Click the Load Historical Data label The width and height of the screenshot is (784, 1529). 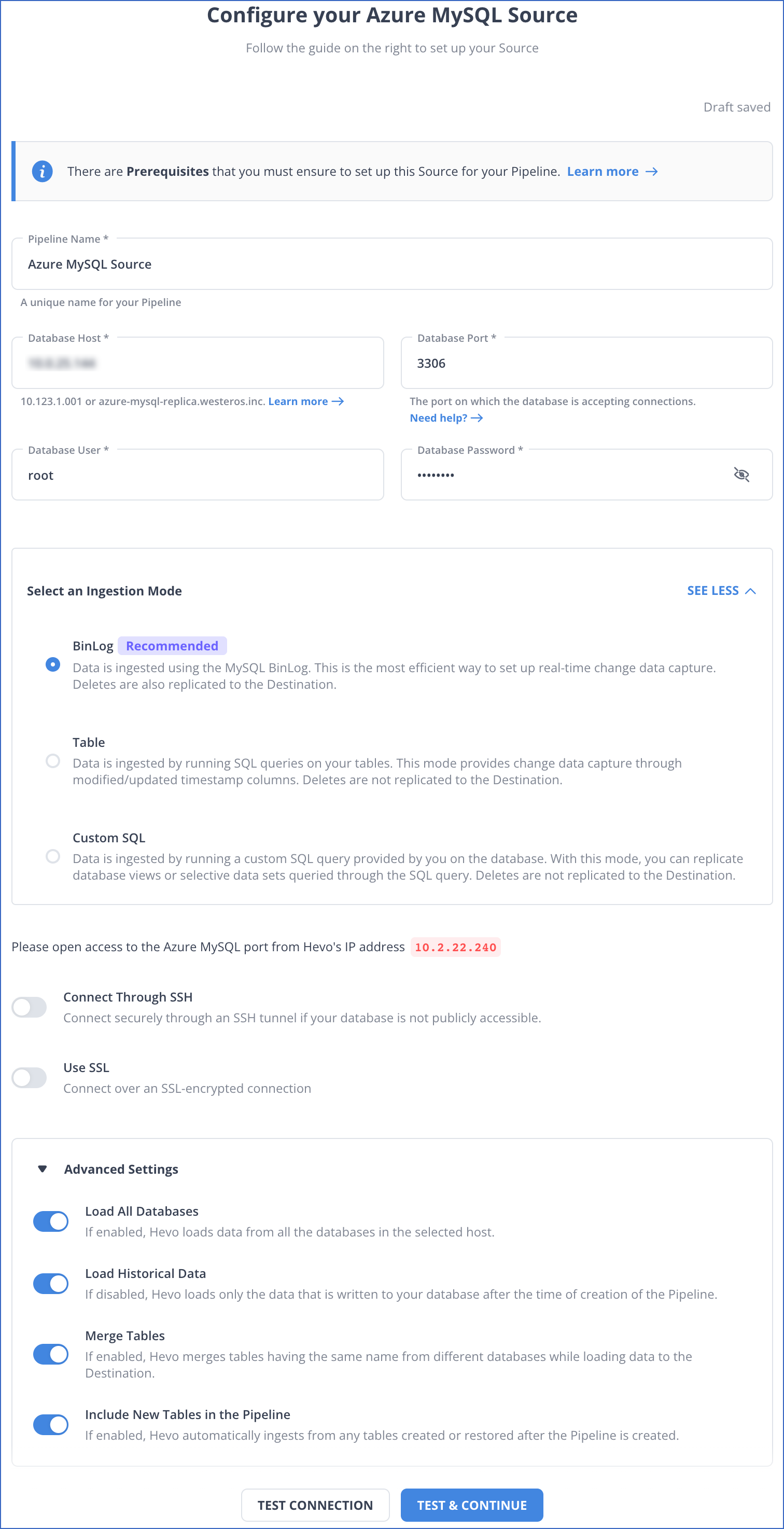pos(145,1274)
